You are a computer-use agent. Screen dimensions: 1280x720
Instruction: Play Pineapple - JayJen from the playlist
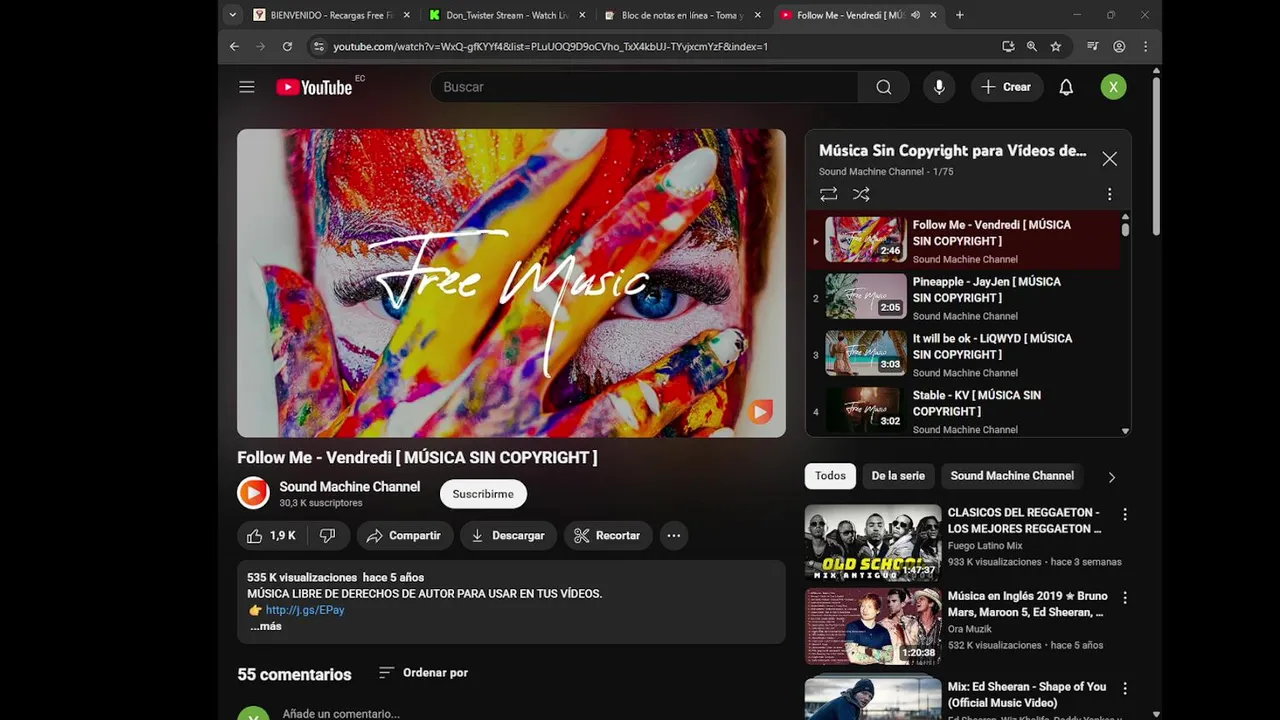point(963,297)
